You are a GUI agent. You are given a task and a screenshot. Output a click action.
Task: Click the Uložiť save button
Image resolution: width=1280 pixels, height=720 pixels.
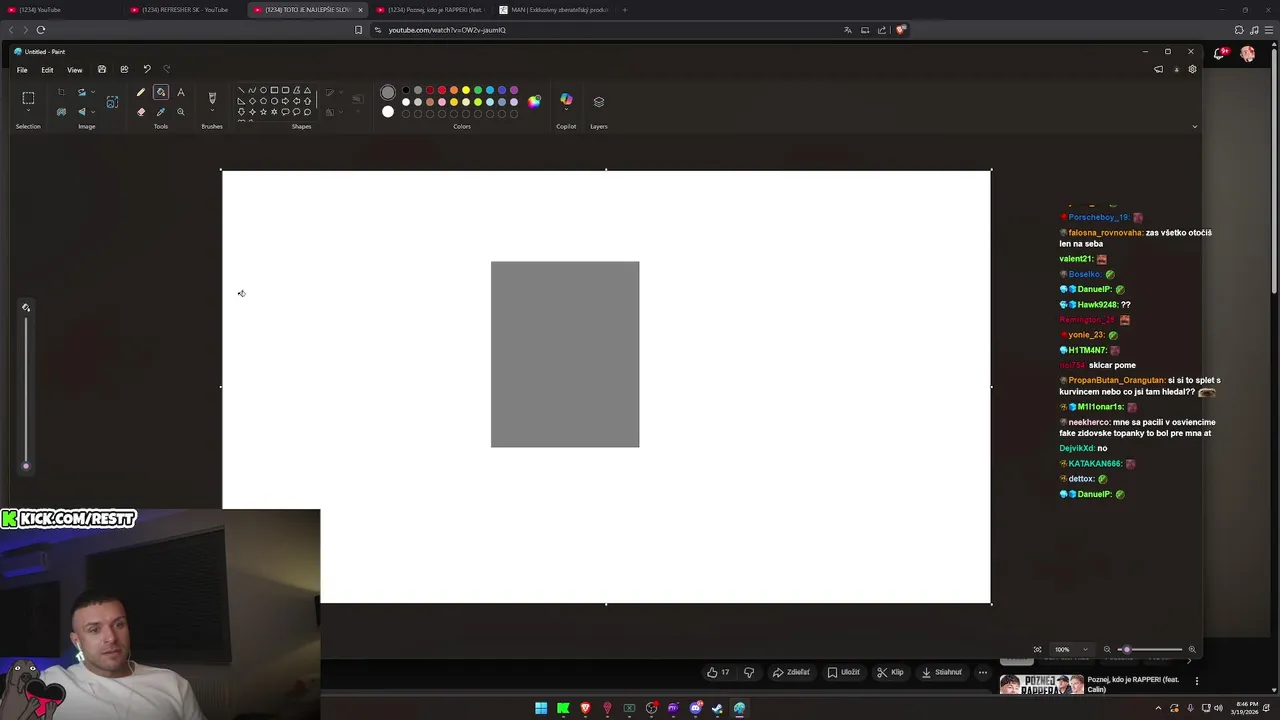843,672
